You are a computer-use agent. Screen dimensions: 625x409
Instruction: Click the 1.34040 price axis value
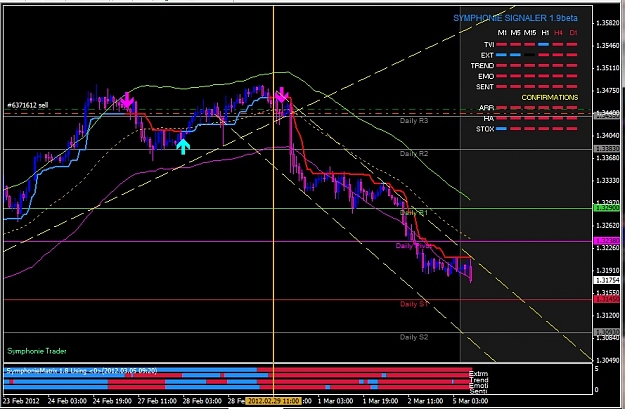607,136
